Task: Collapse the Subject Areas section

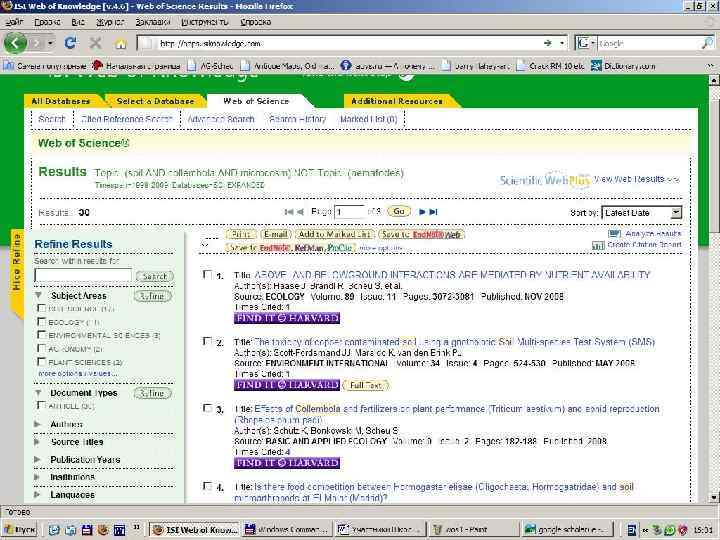Action: pos(39,295)
